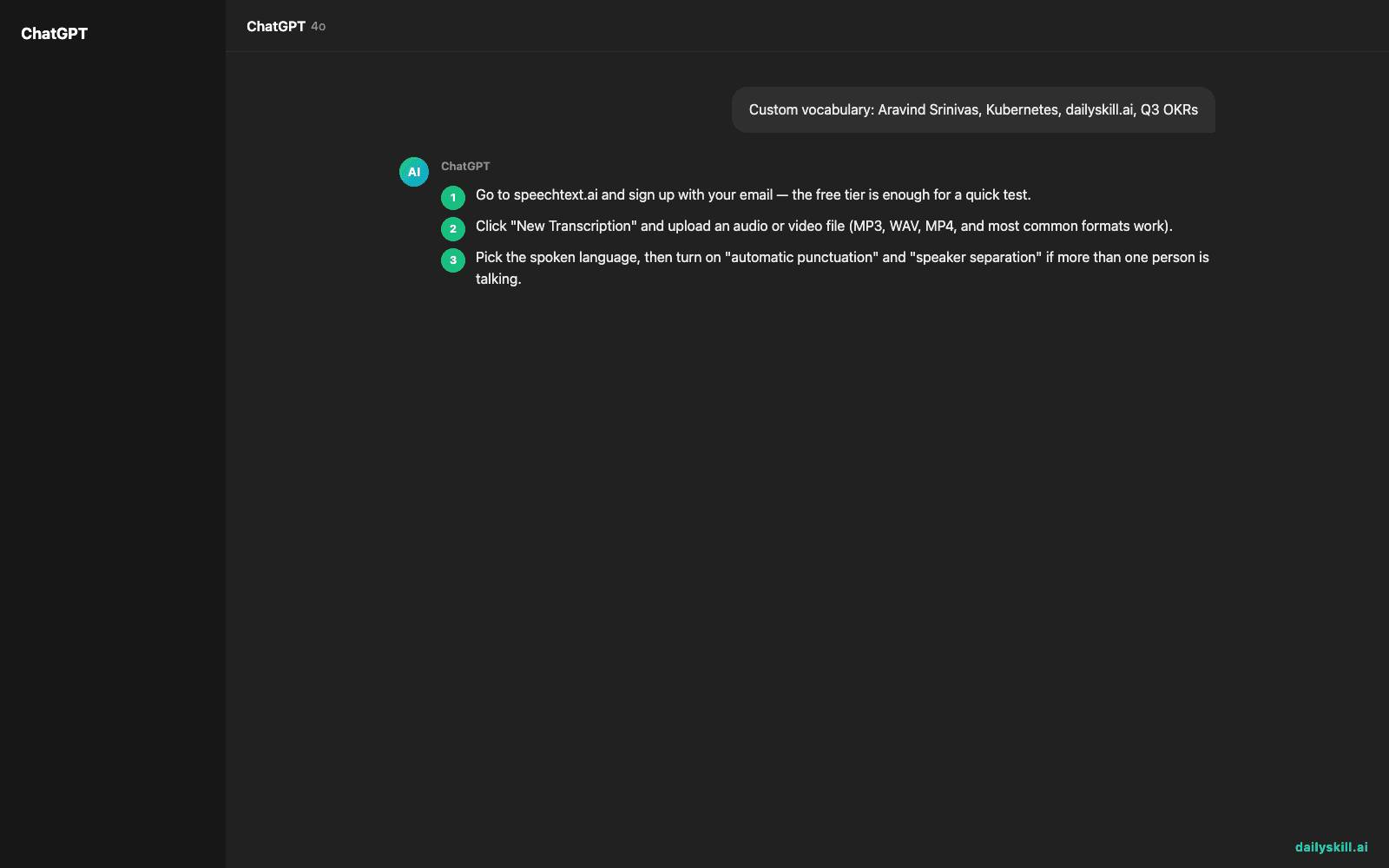
Task: Click the step about signing up at speechtext.ai
Action: pos(753,194)
